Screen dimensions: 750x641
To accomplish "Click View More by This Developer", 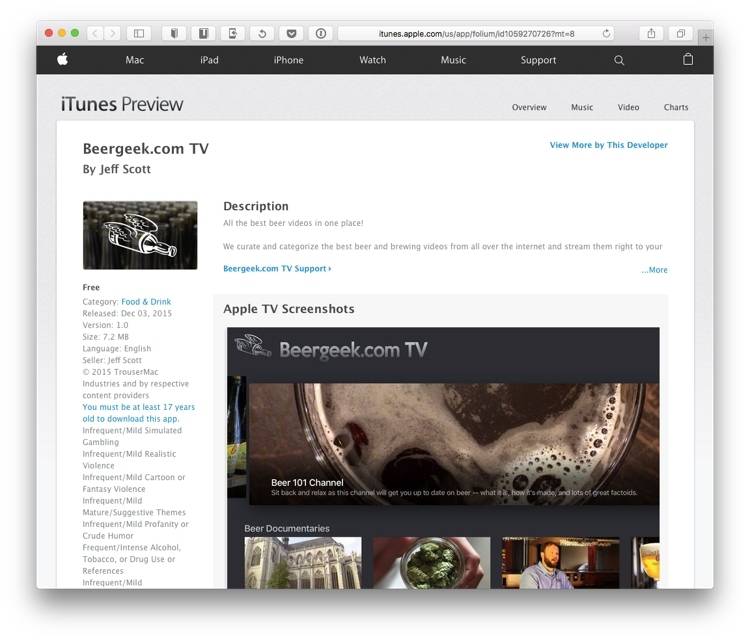I will point(608,145).
